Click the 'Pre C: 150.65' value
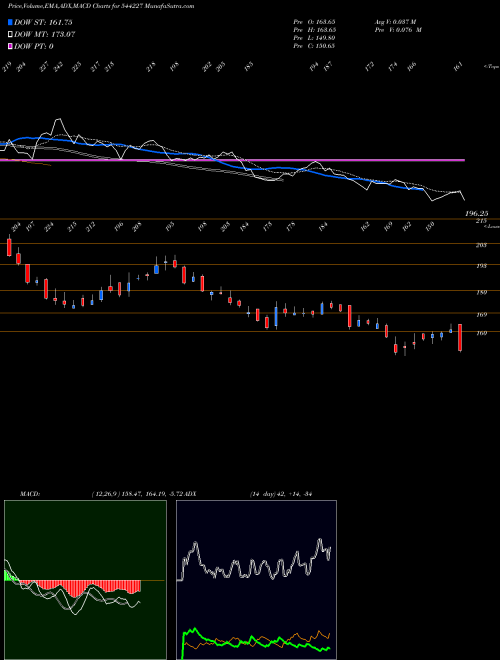 pos(314,46)
